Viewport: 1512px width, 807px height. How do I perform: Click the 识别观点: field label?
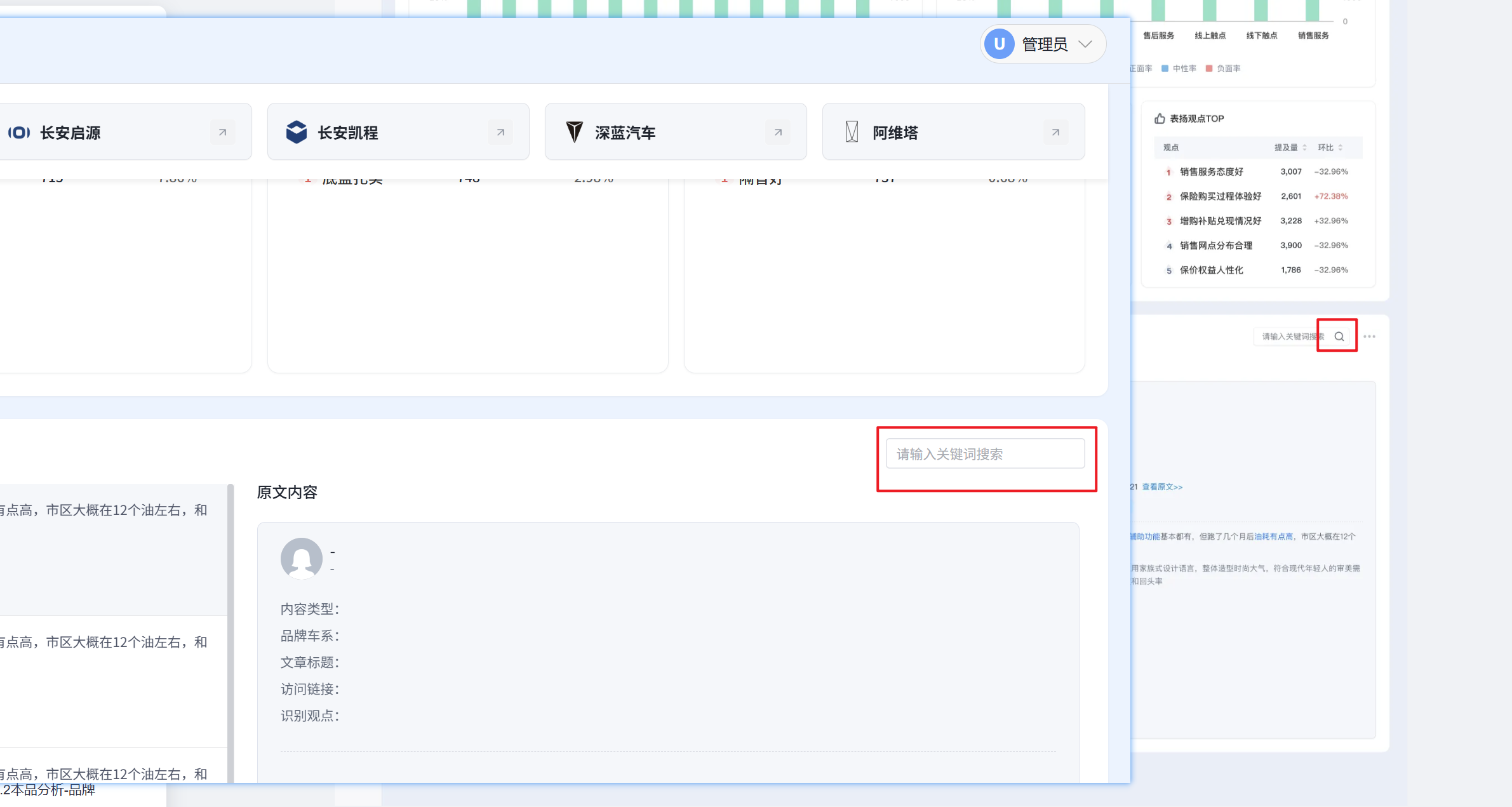pos(310,716)
